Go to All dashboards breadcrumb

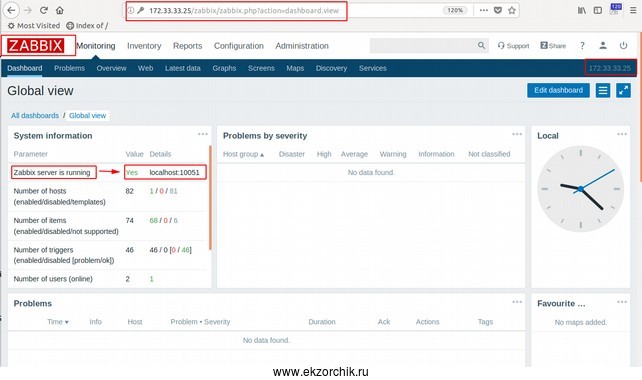coord(35,115)
